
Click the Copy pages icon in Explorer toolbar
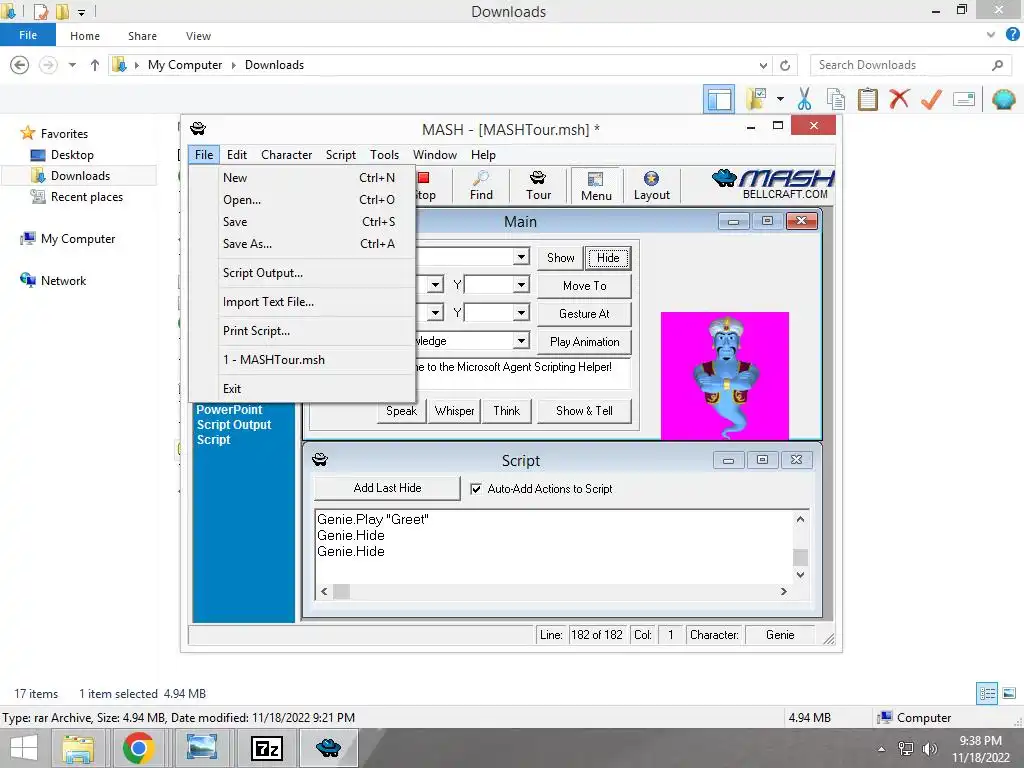click(x=835, y=99)
